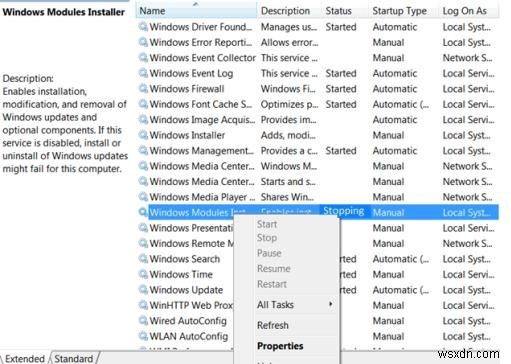
Task: Select the WLAN AutoConfig service name
Action: click(x=189, y=336)
